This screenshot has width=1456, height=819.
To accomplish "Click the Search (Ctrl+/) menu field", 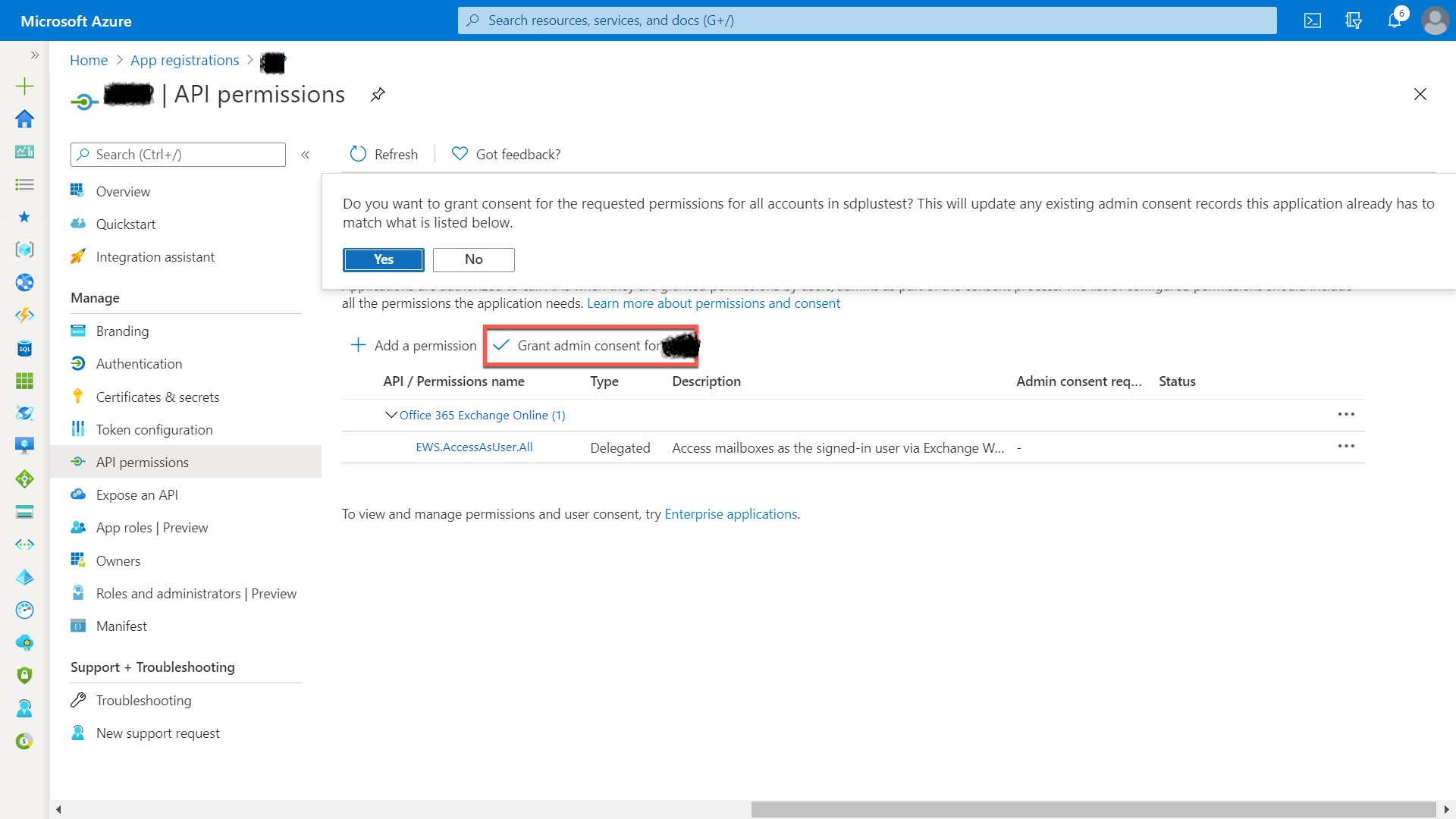I will (178, 155).
